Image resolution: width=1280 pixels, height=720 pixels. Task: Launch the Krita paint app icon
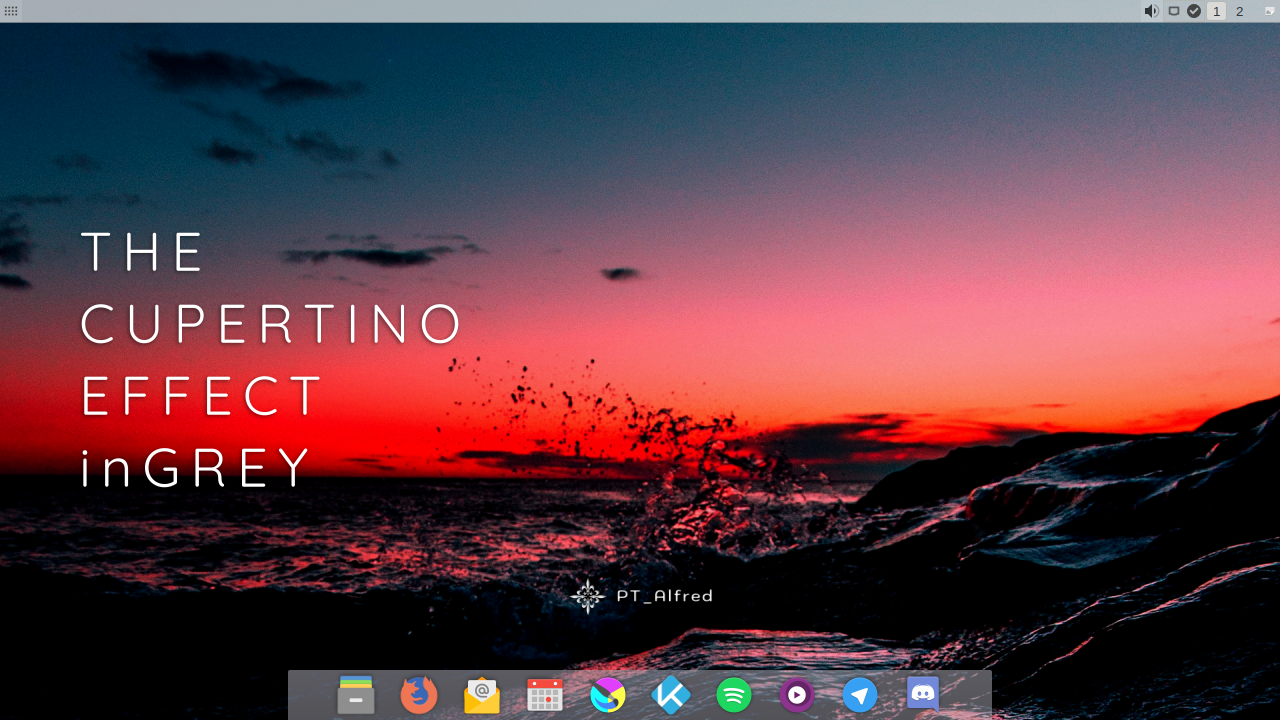[608, 695]
